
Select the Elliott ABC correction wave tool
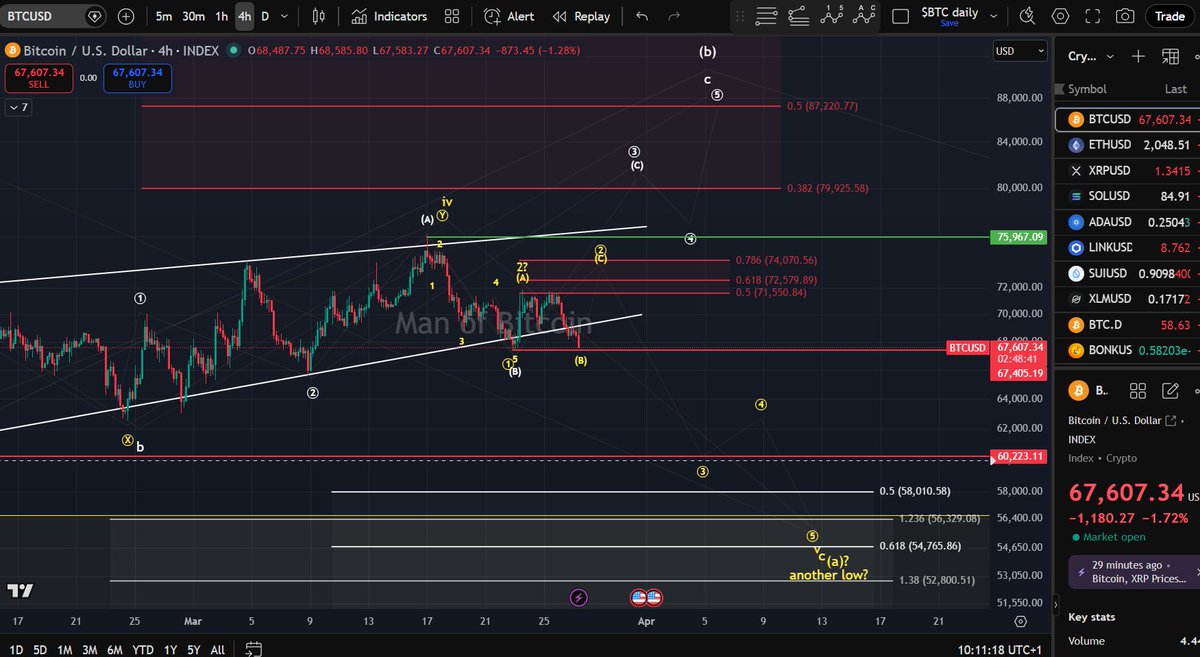click(865, 17)
